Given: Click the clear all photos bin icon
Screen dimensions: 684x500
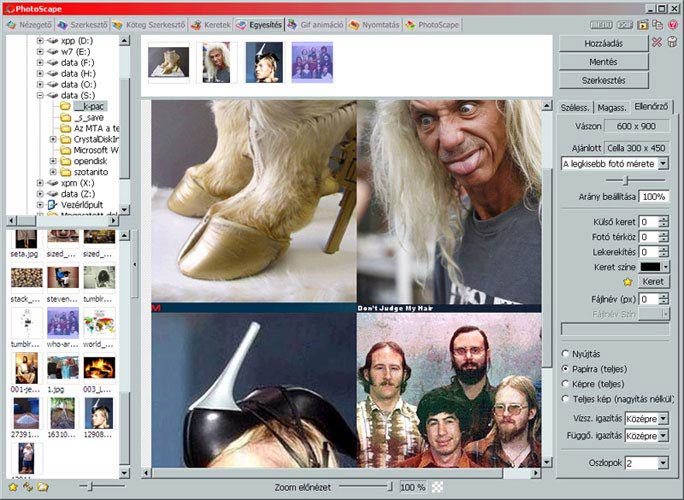Looking at the screenshot, I should [671, 42].
